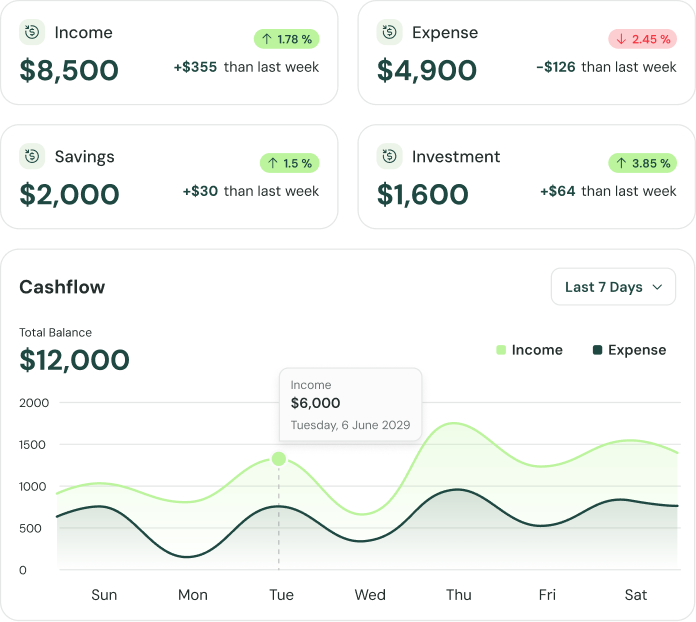696x622 pixels.
Task: Click the chevron on the date range selector
Action: [x=657, y=287]
